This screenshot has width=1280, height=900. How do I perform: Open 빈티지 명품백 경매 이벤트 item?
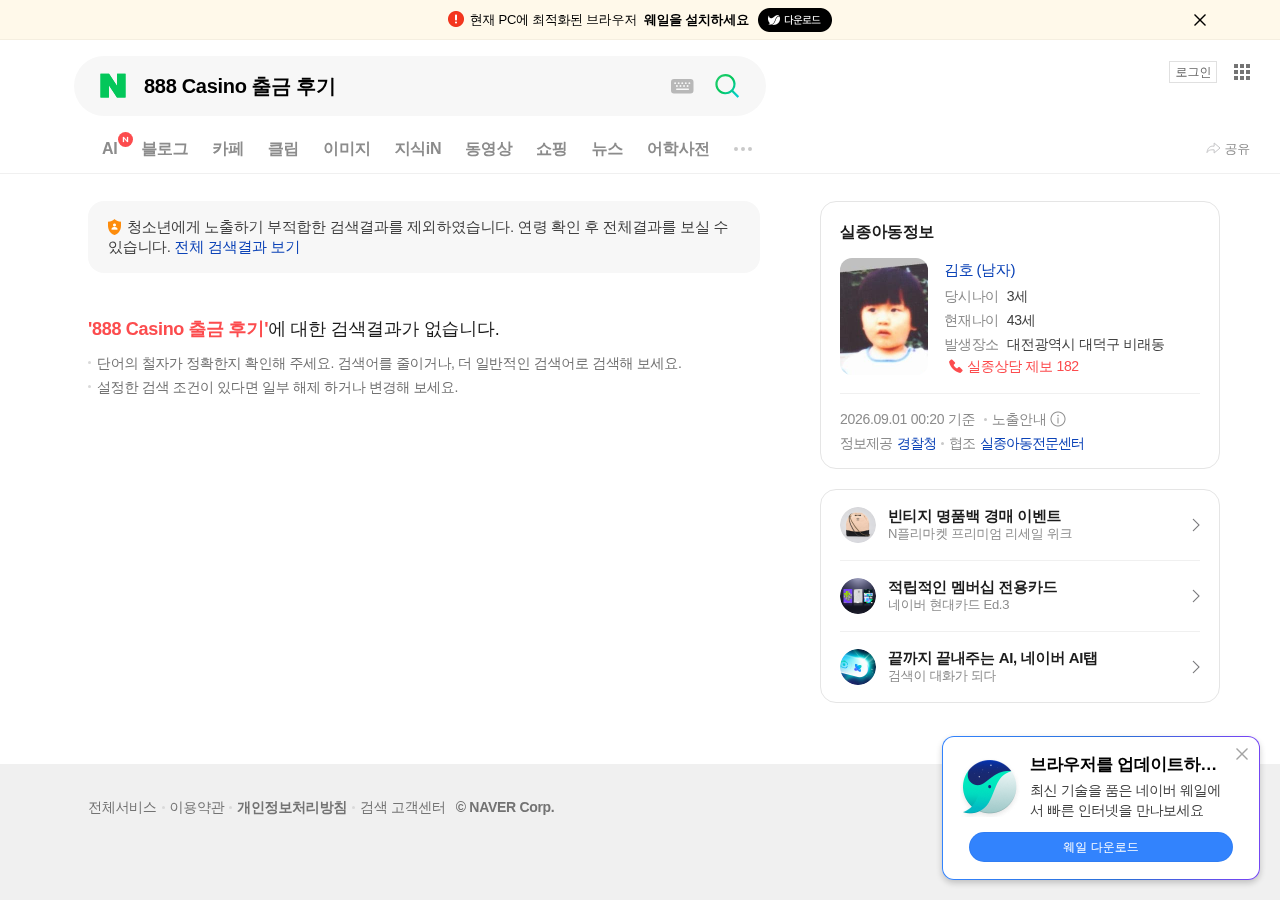pos(1020,525)
